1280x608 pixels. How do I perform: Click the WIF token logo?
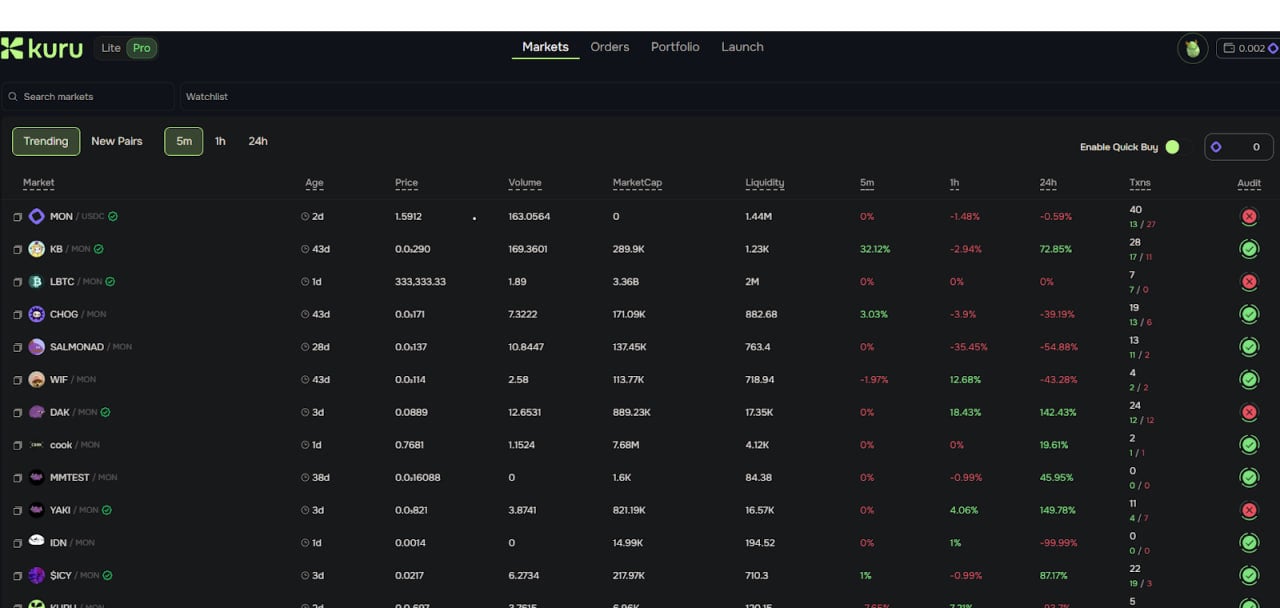tap(36, 380)
